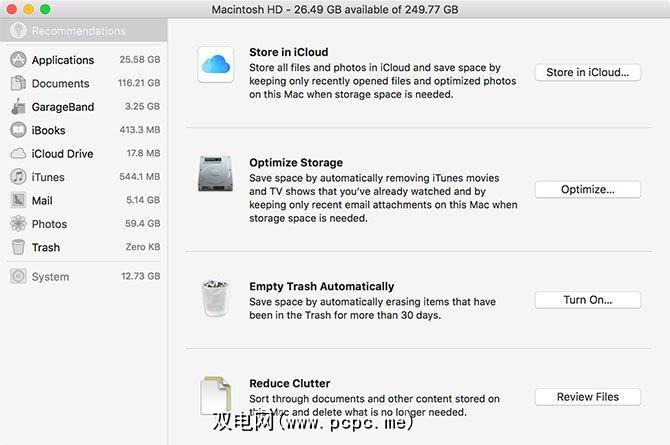This screenshot has height=445, width=670.
Task: Click the iBooks sidebar icon
Action: [x=18, y=130]
